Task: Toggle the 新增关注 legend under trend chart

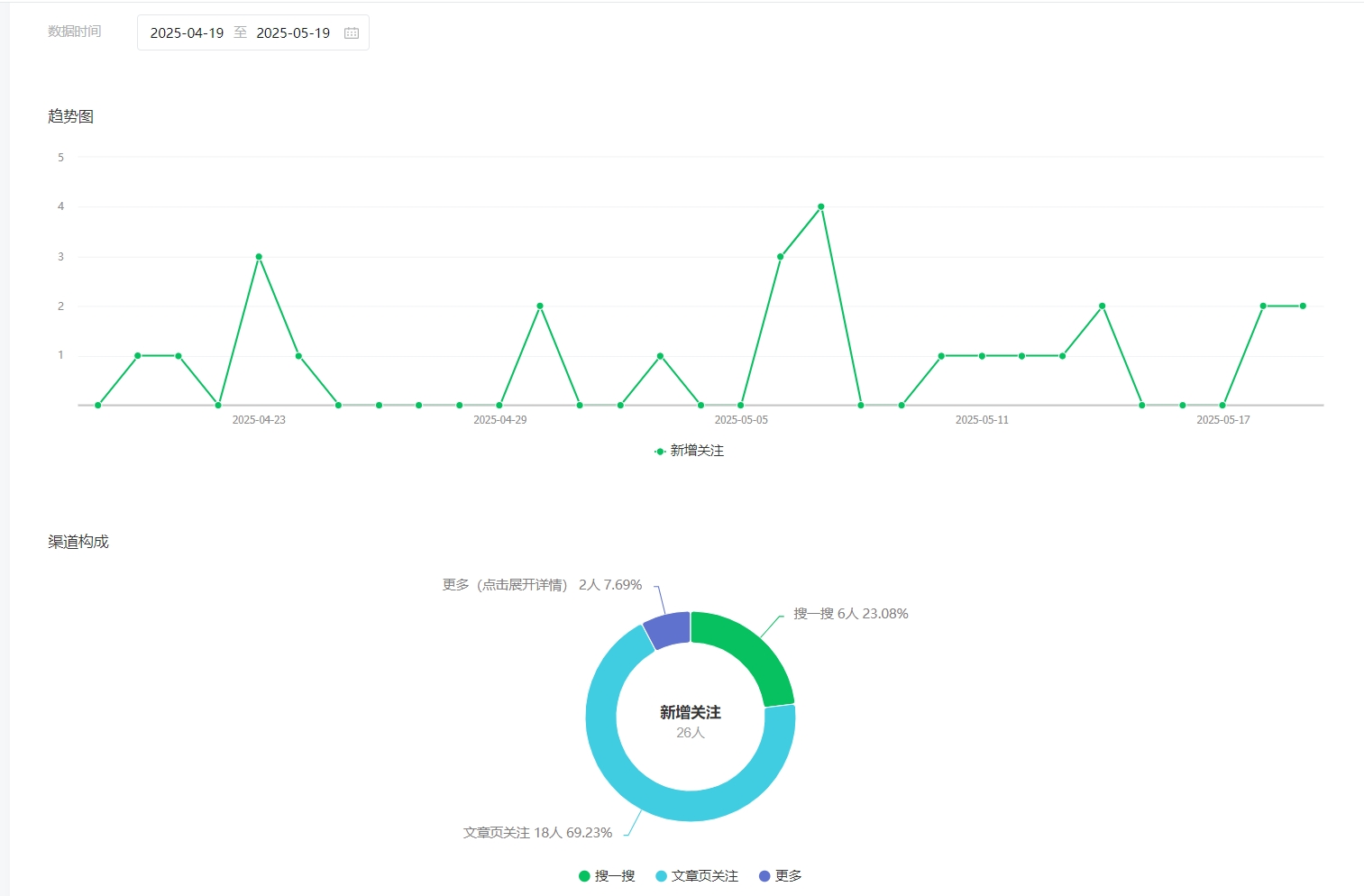Action: click(x=690, y=451)
